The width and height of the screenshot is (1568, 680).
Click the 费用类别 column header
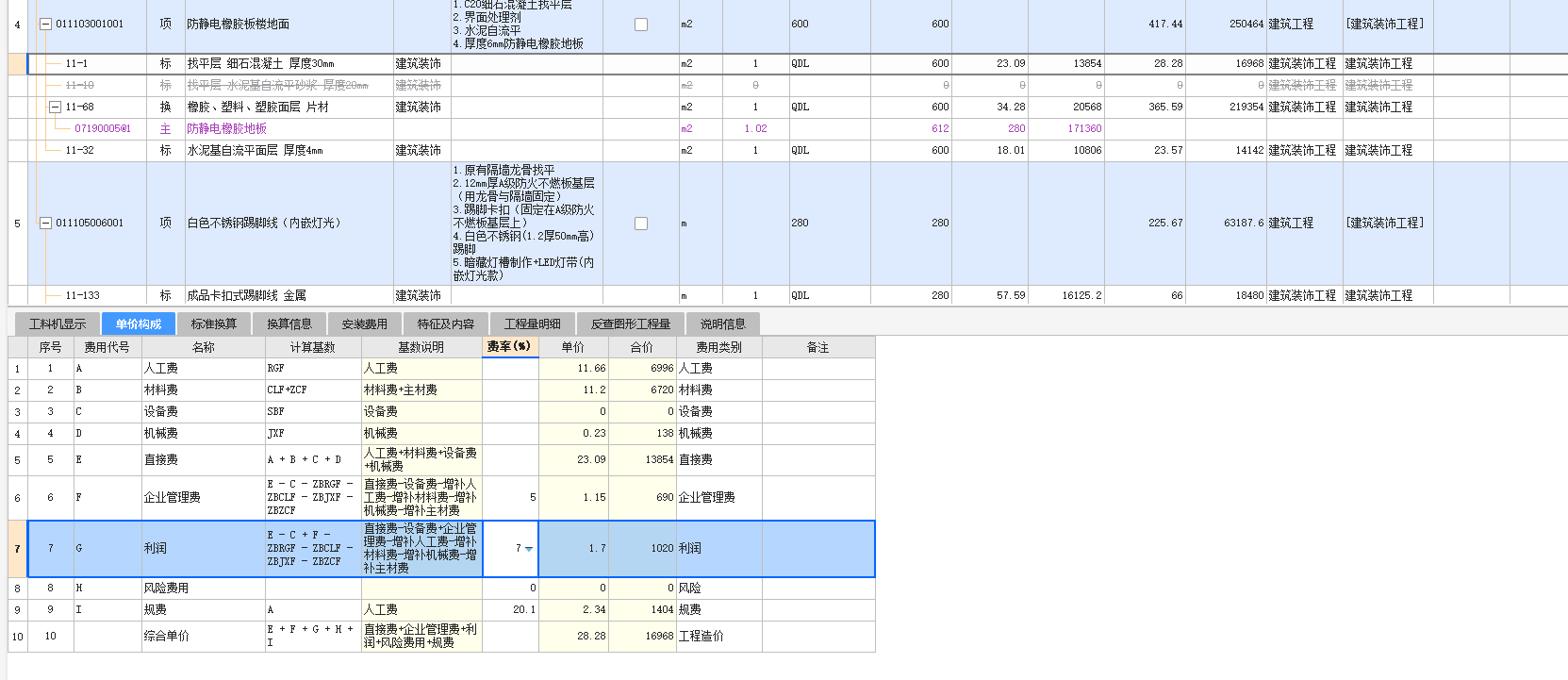[x=719, y=347]
